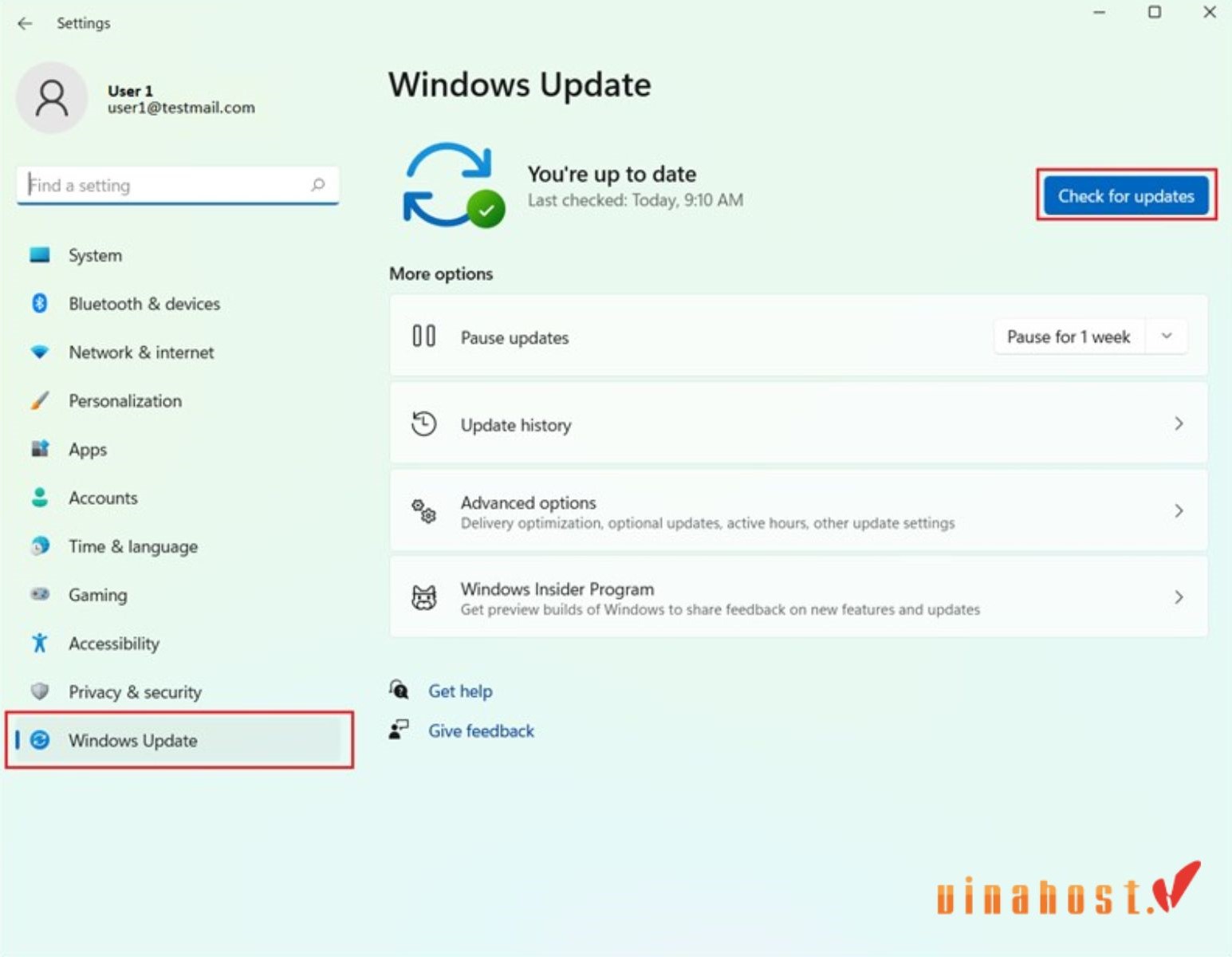Open Time & language sidebar label
This screenshot has height=957, width=1232.
pyautogui.click(x=133, y=546)
